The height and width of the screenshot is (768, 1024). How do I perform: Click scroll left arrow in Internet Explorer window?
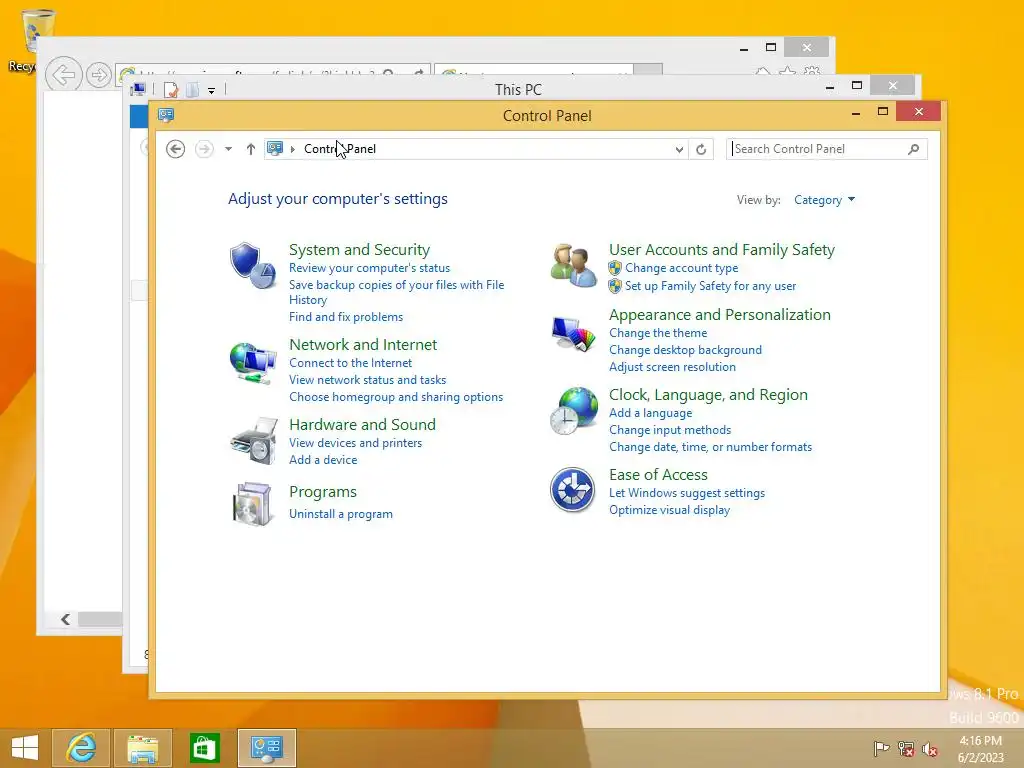[x=65, y=619]
